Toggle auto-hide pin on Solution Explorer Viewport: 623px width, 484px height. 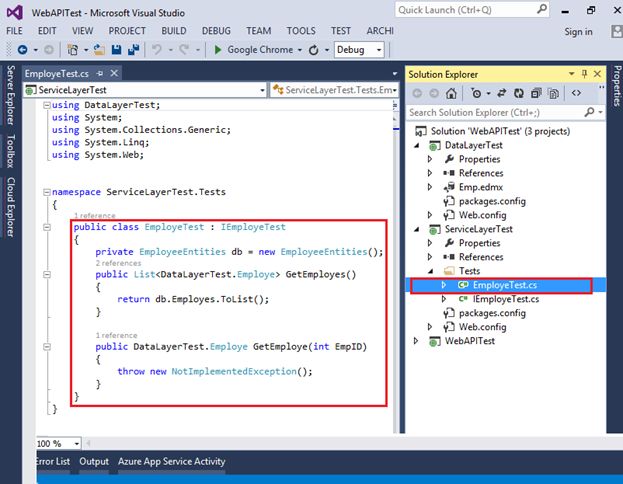click(x=584, y=74)
